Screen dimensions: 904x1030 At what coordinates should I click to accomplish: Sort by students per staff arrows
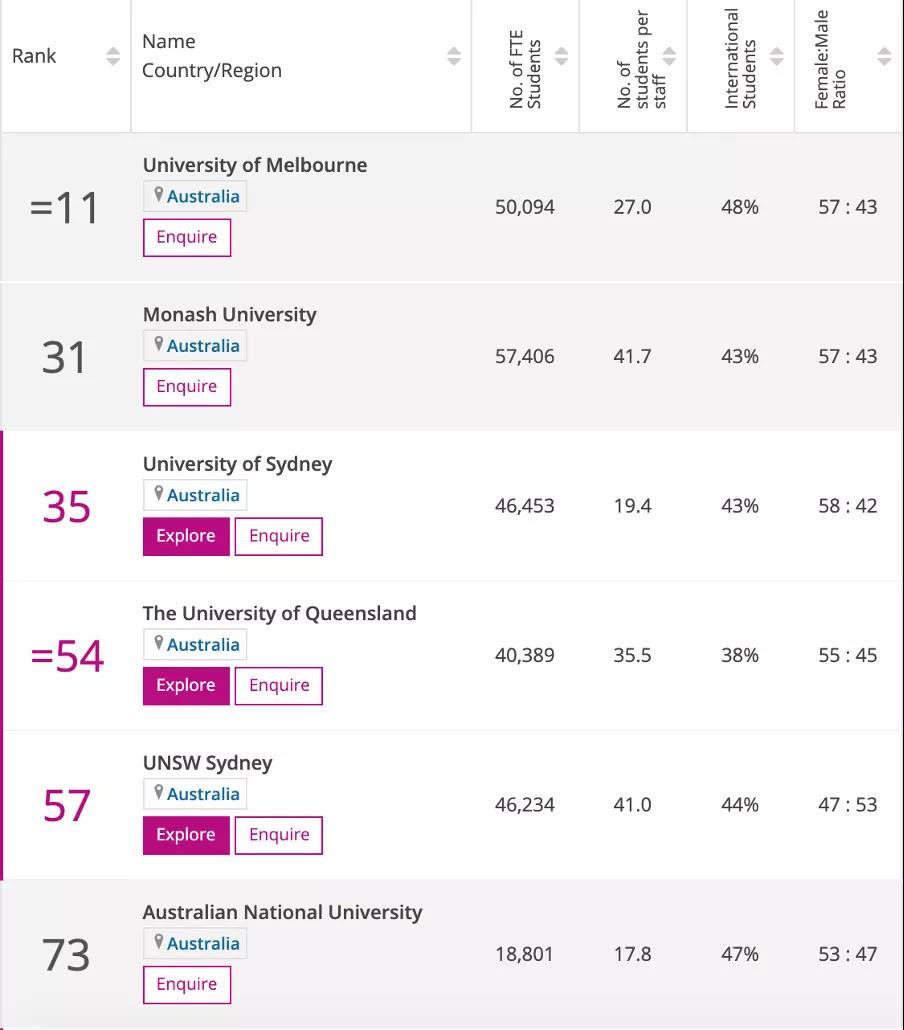669,57
